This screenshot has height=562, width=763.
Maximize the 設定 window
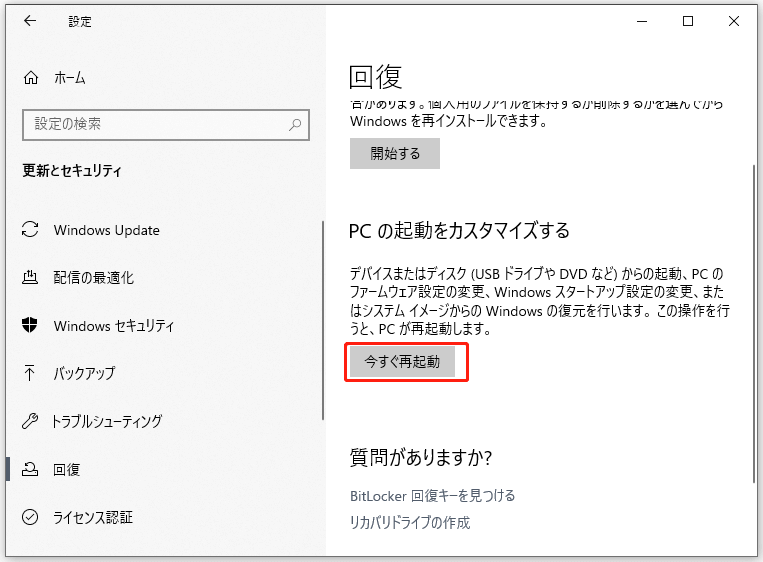pos(688,21)
